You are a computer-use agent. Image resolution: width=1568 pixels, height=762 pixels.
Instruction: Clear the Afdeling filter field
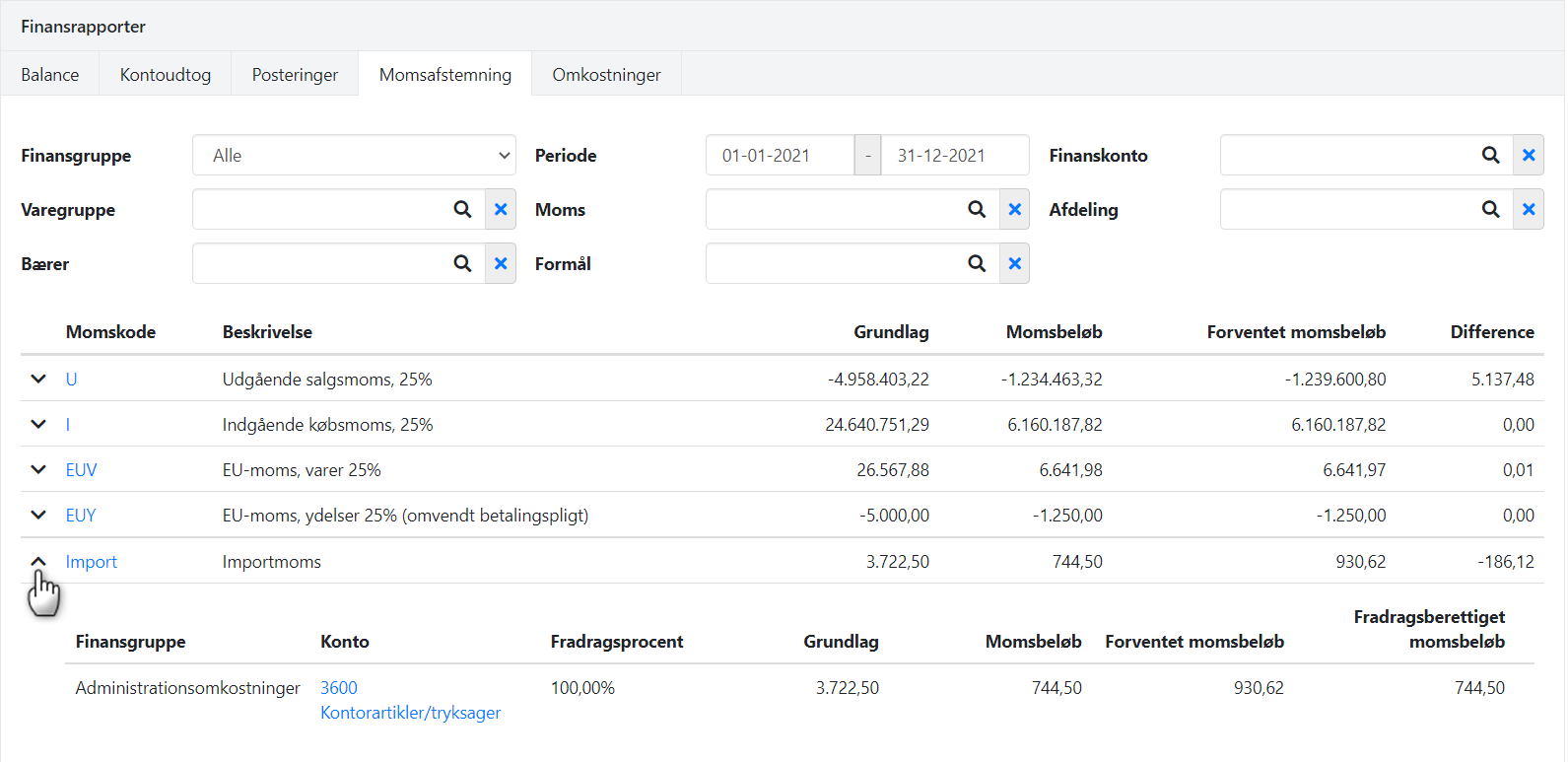tap(1529, 209)
